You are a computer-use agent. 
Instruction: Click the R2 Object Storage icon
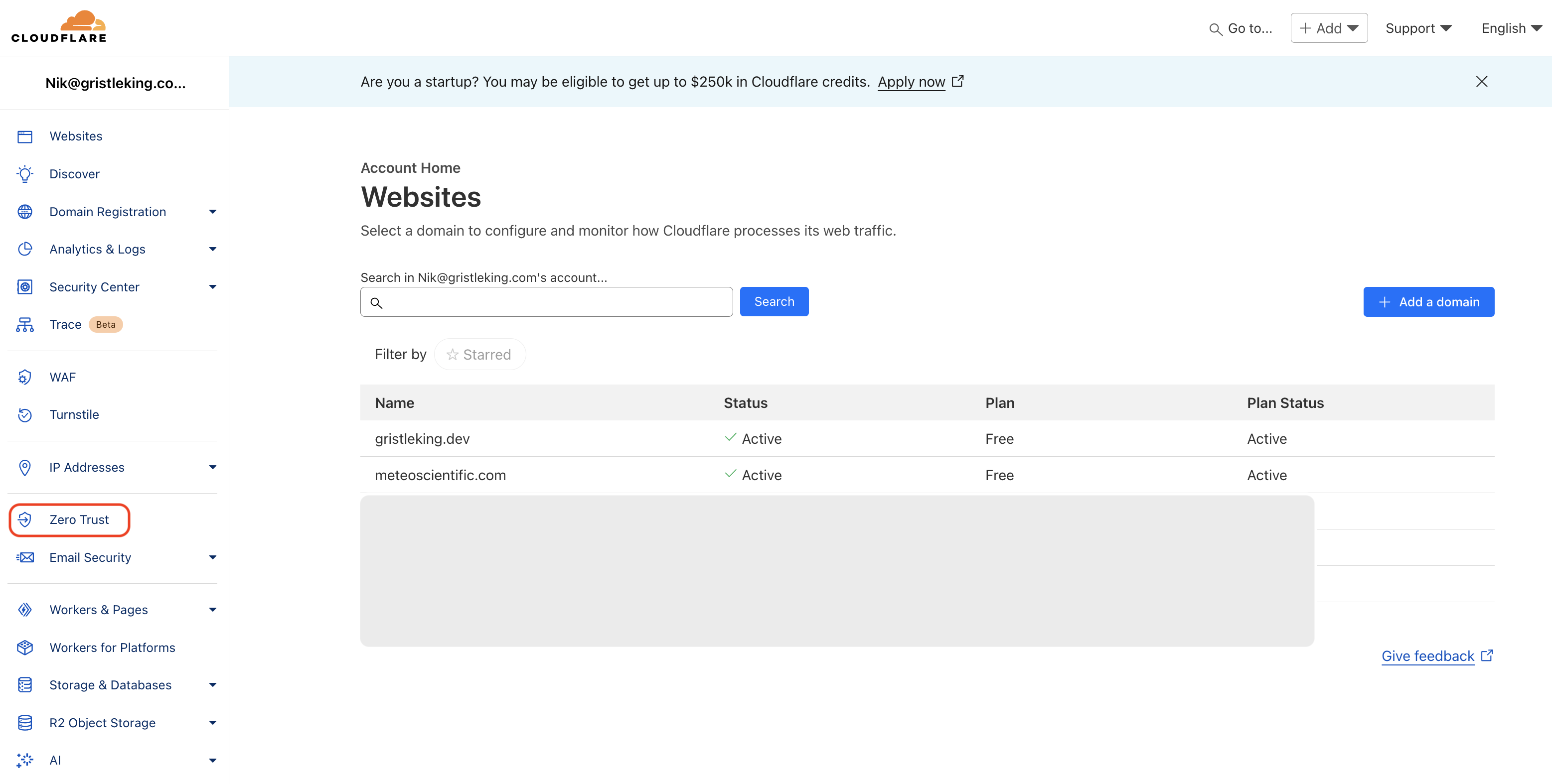(25, 723)
